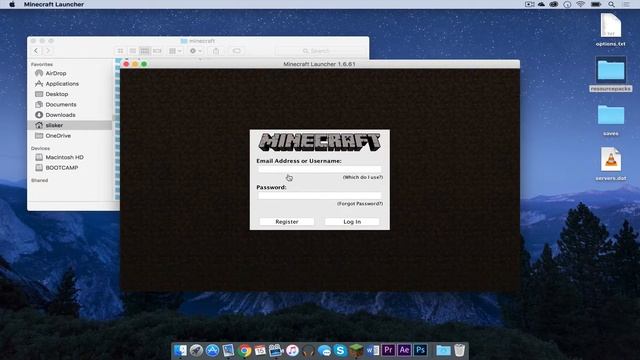Switch Finder to list view
This screenshot has width=640, height=360.
pyautogui.click(x=133, y=51)
